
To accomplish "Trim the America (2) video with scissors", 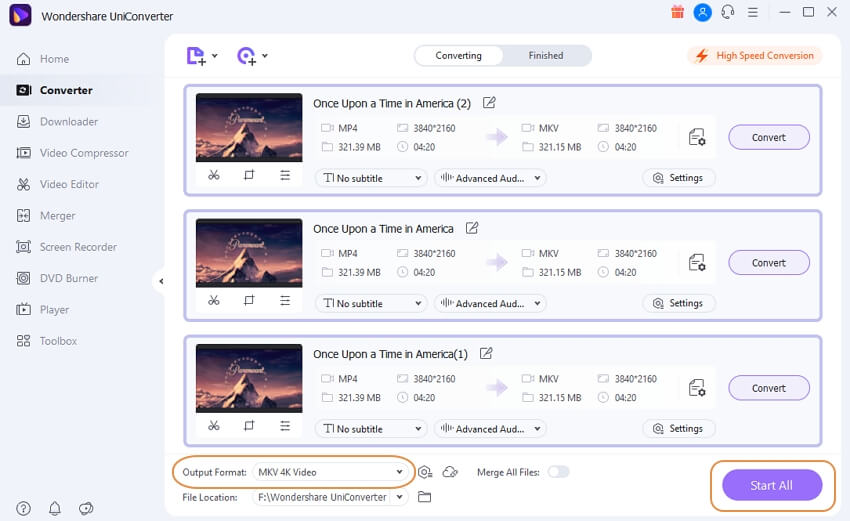I will [x=214, y=175].
